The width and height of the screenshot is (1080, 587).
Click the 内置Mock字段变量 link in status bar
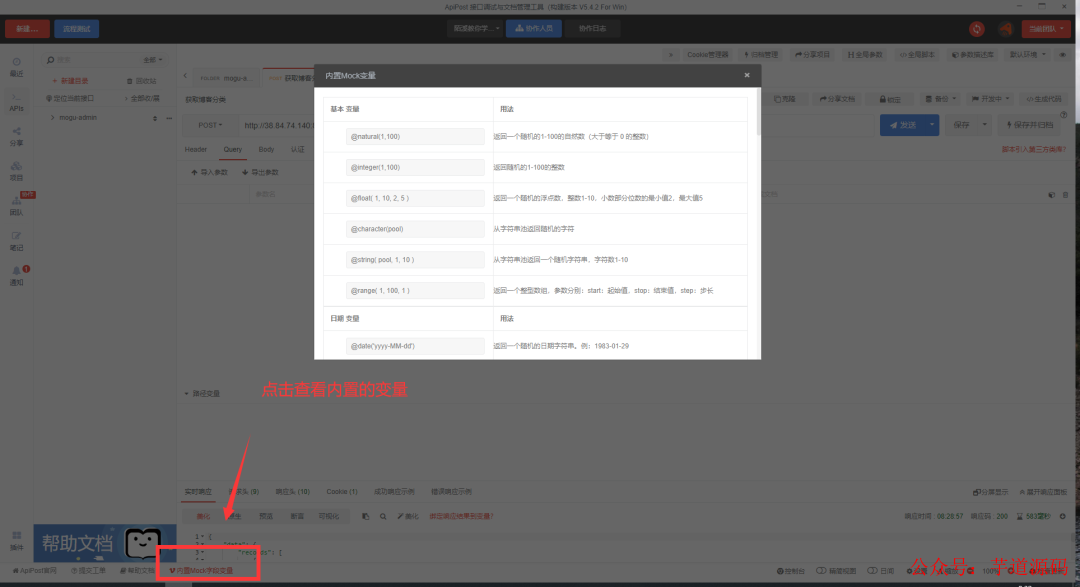(202, 570)
